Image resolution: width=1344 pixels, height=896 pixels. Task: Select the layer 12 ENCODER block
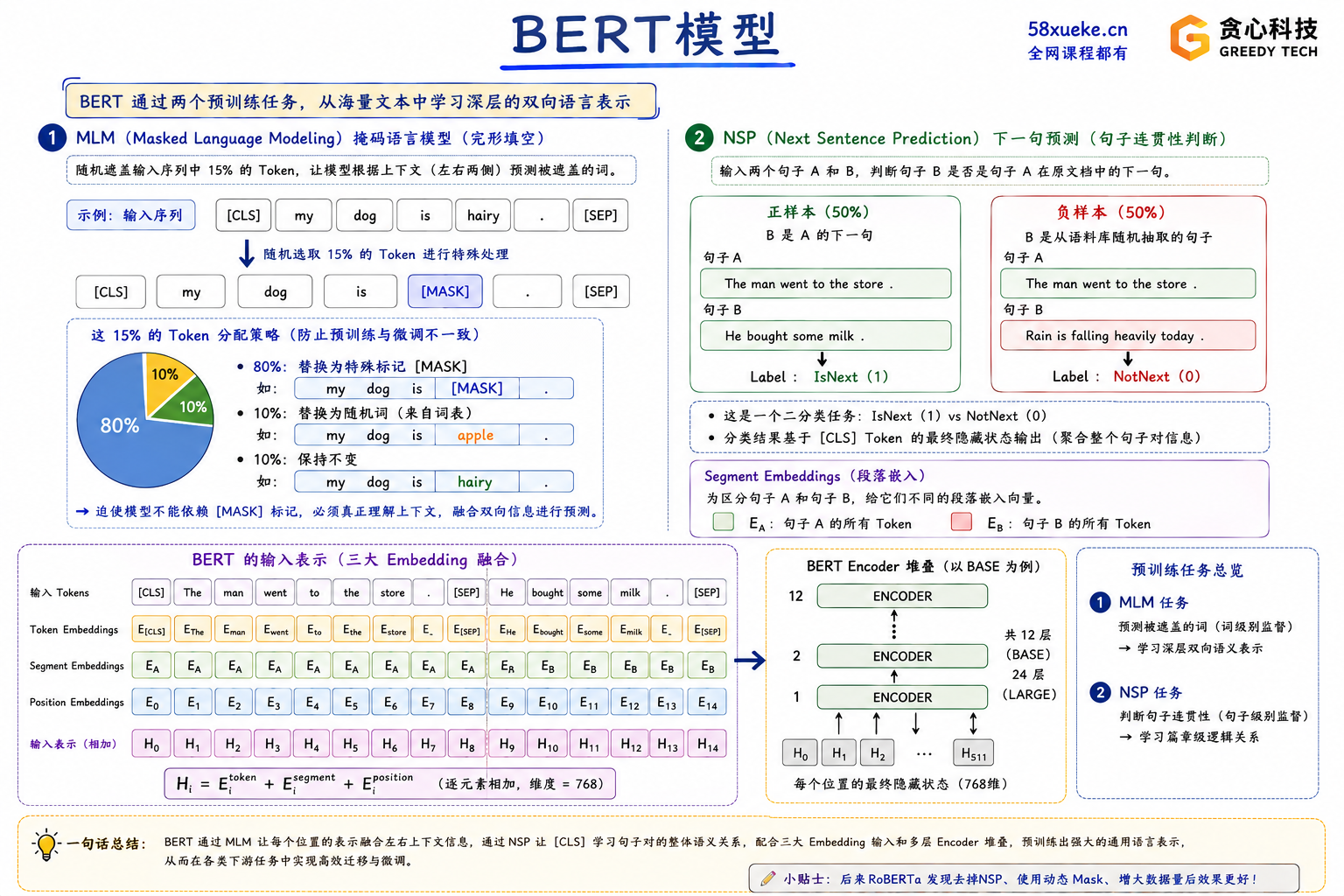tap(902, 596)
